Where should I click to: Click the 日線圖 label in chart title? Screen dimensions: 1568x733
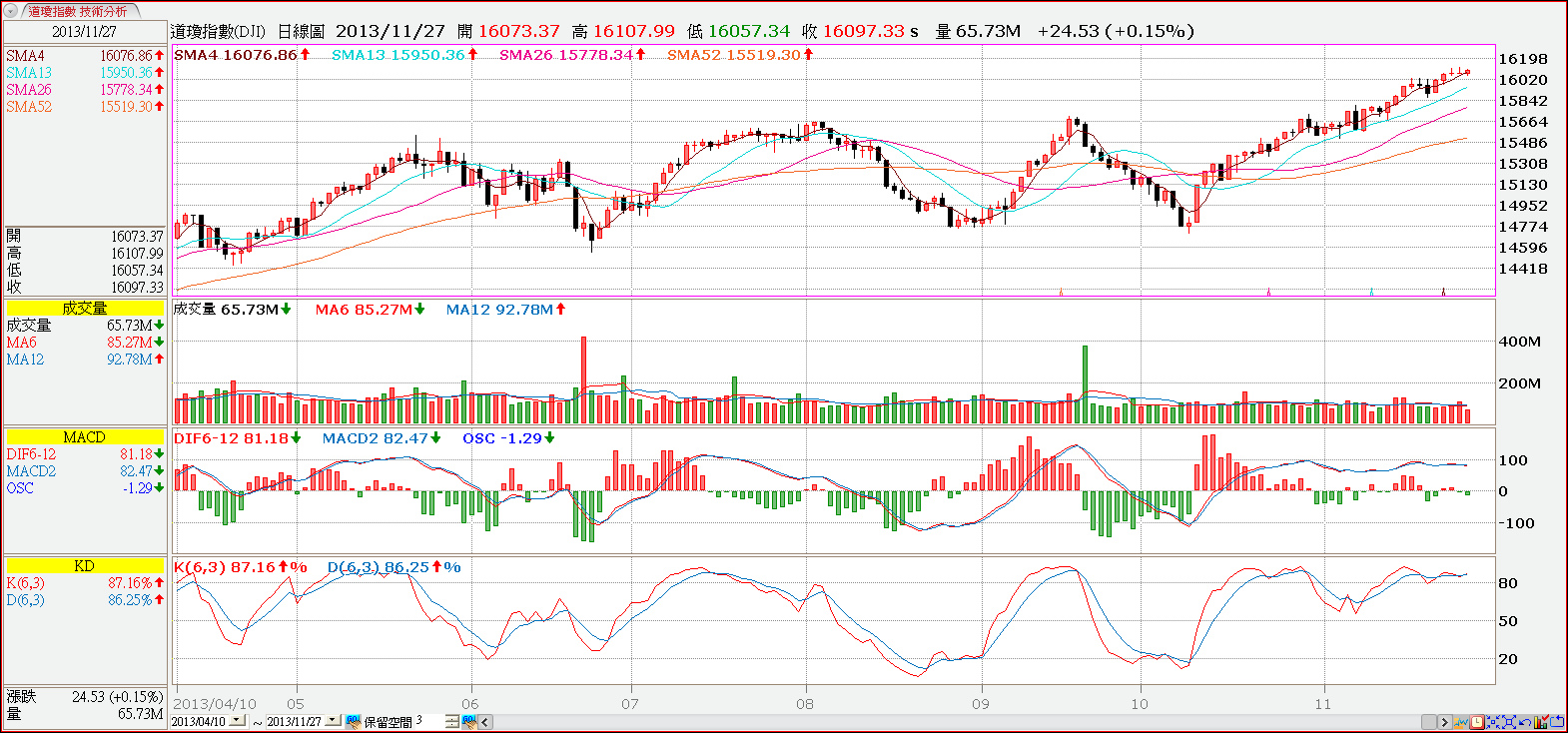tap(301, 31)
